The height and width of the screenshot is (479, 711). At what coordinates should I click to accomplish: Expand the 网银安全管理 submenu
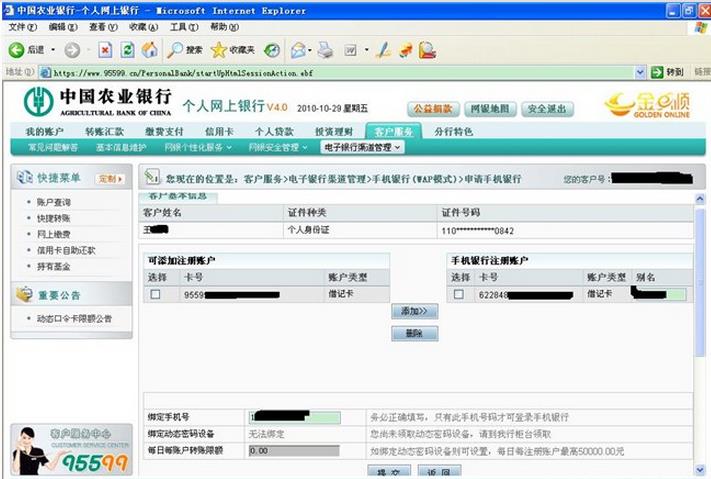[x=305, y=147]
